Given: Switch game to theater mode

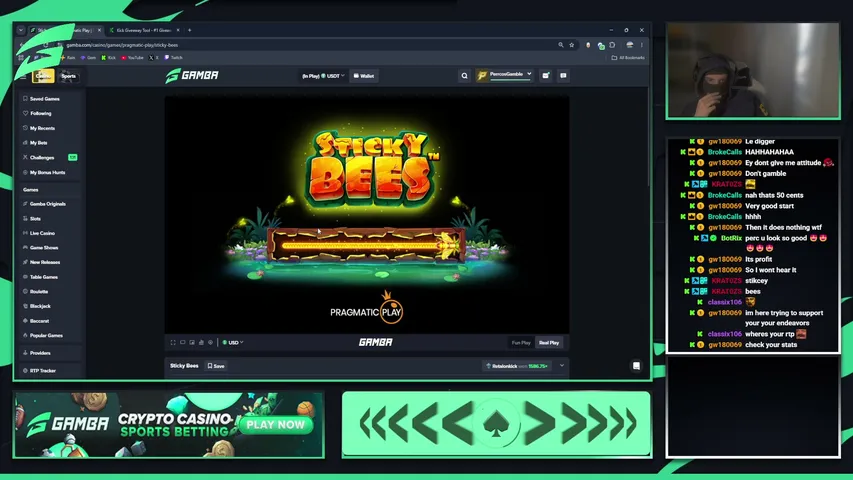Looking at the screenshot, I should point(183,342).
